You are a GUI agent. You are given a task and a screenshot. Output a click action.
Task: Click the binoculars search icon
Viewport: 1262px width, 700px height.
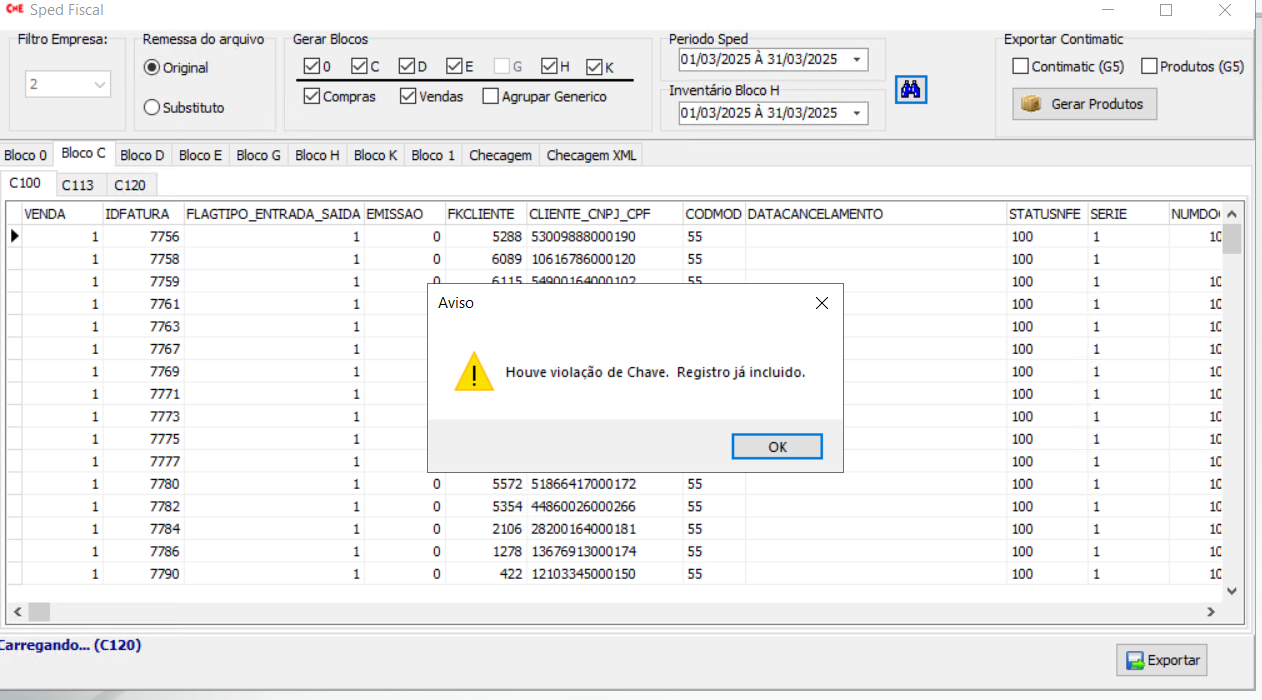coord(911,89)
